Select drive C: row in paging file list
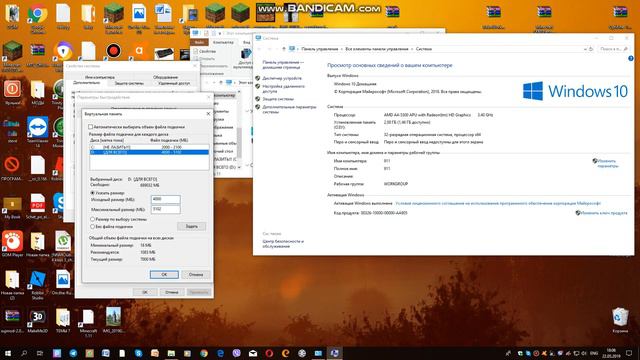Image resolution: width=640 pixels, height=360 pixels. point(149,147)
